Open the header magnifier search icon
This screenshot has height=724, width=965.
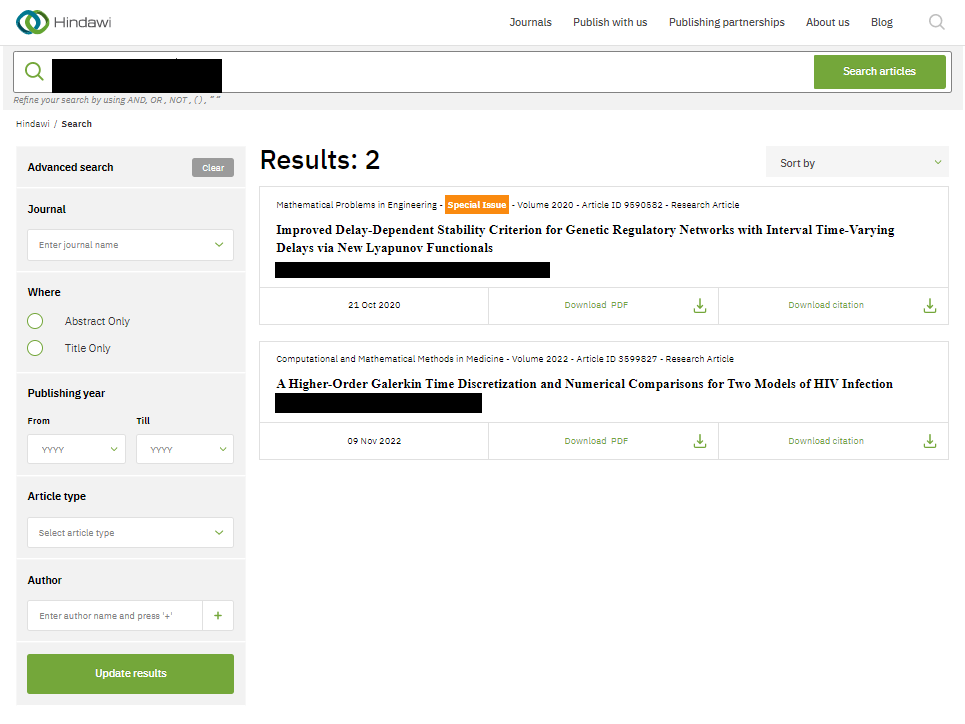point(936,22)
